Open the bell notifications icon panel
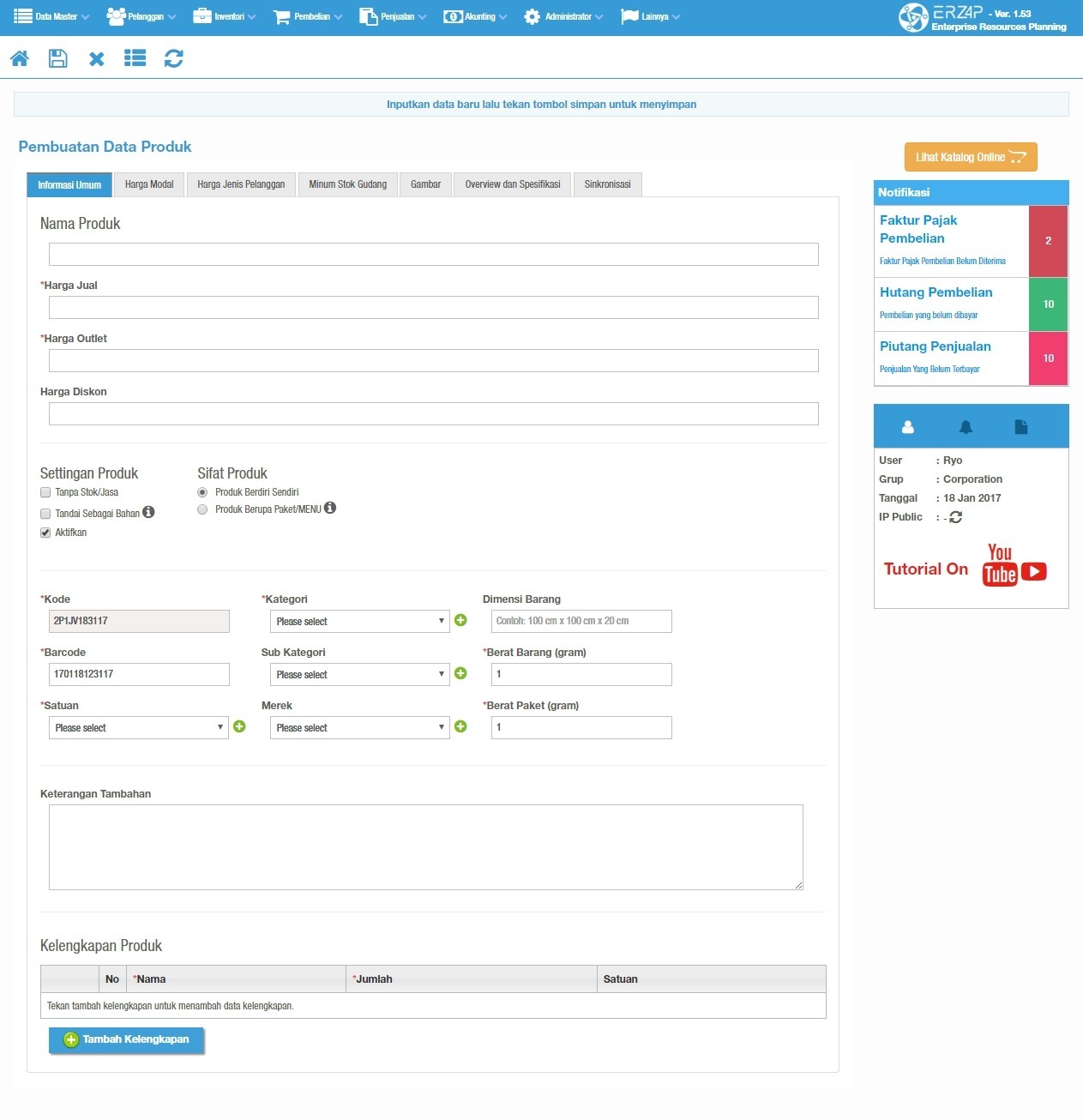 [x=966, y=426]
